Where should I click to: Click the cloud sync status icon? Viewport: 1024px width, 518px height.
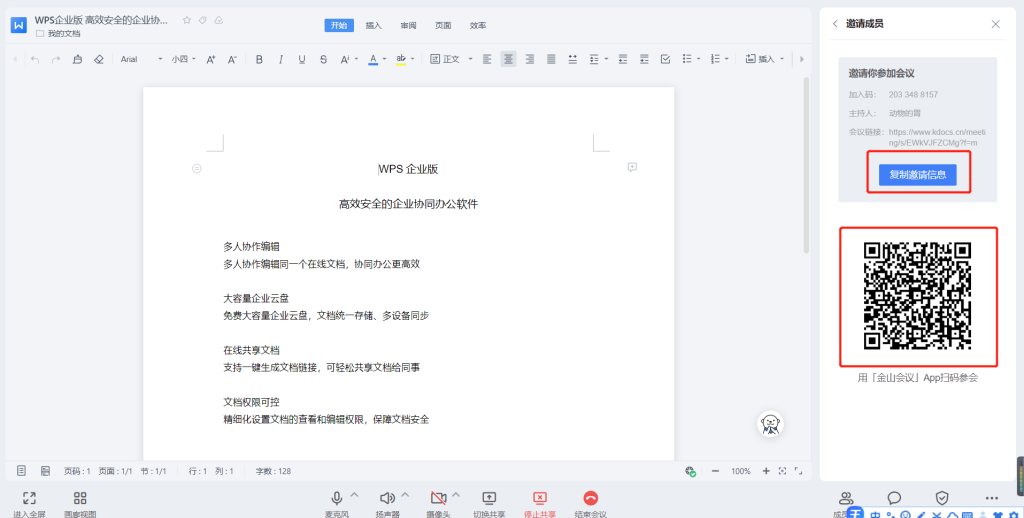[x=219, y=20]
